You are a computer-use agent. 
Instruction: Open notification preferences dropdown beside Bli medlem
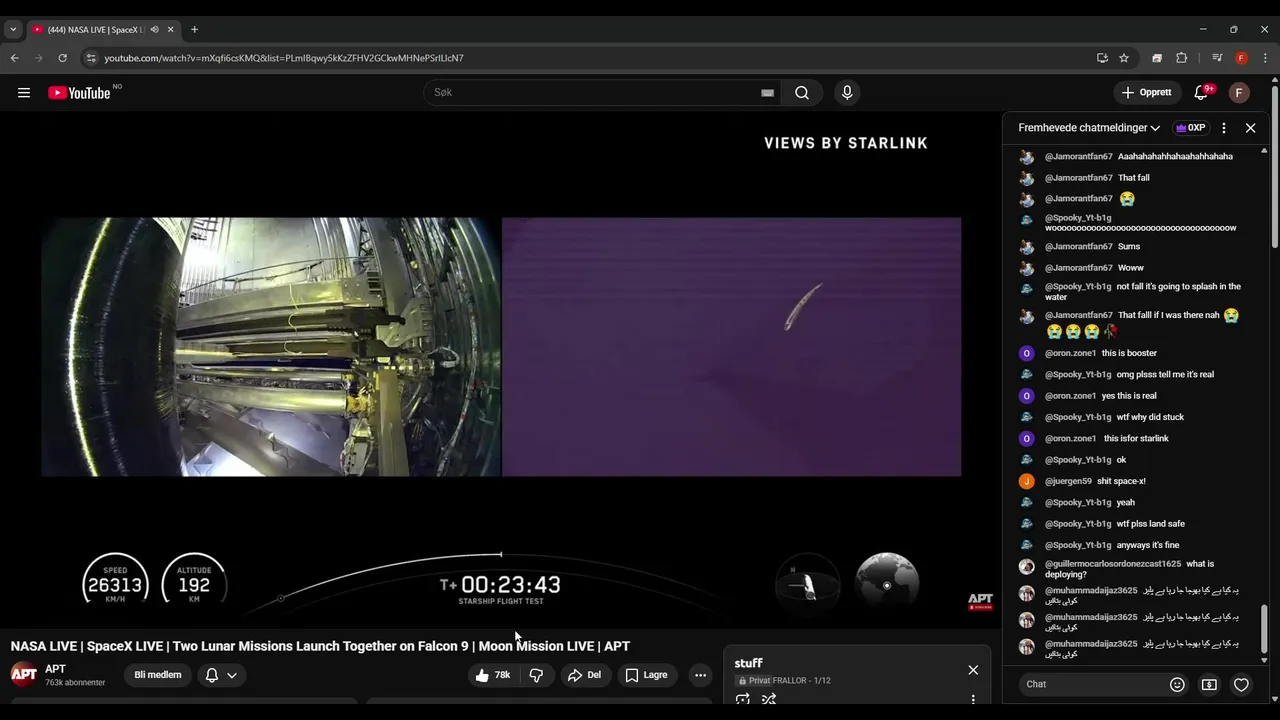[x=222, y=675]
